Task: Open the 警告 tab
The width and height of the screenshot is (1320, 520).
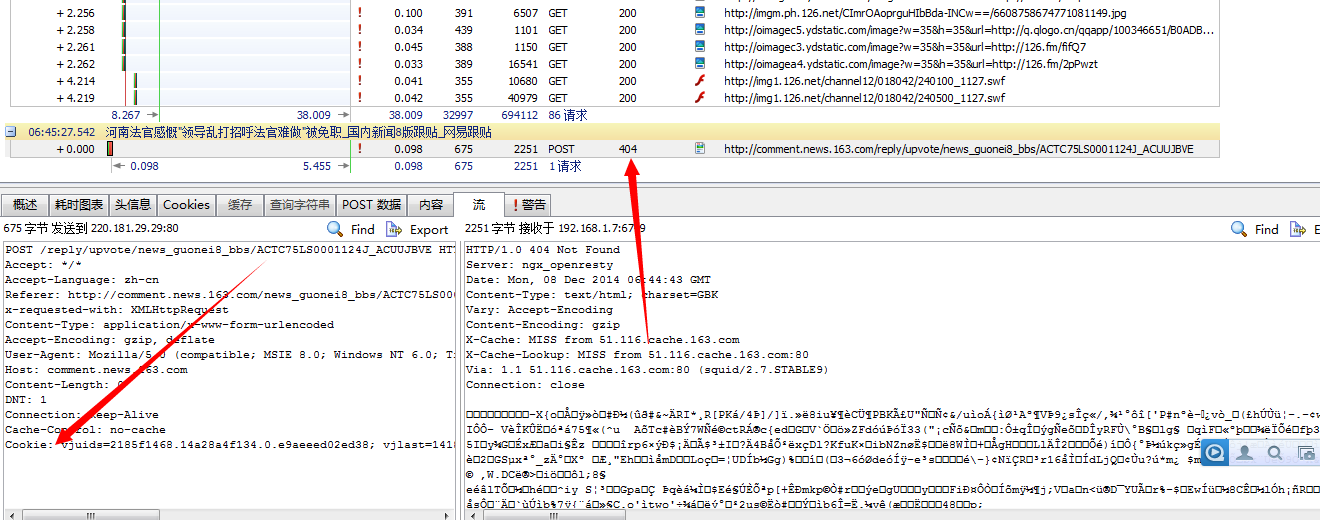Action: tap(529, 204)
